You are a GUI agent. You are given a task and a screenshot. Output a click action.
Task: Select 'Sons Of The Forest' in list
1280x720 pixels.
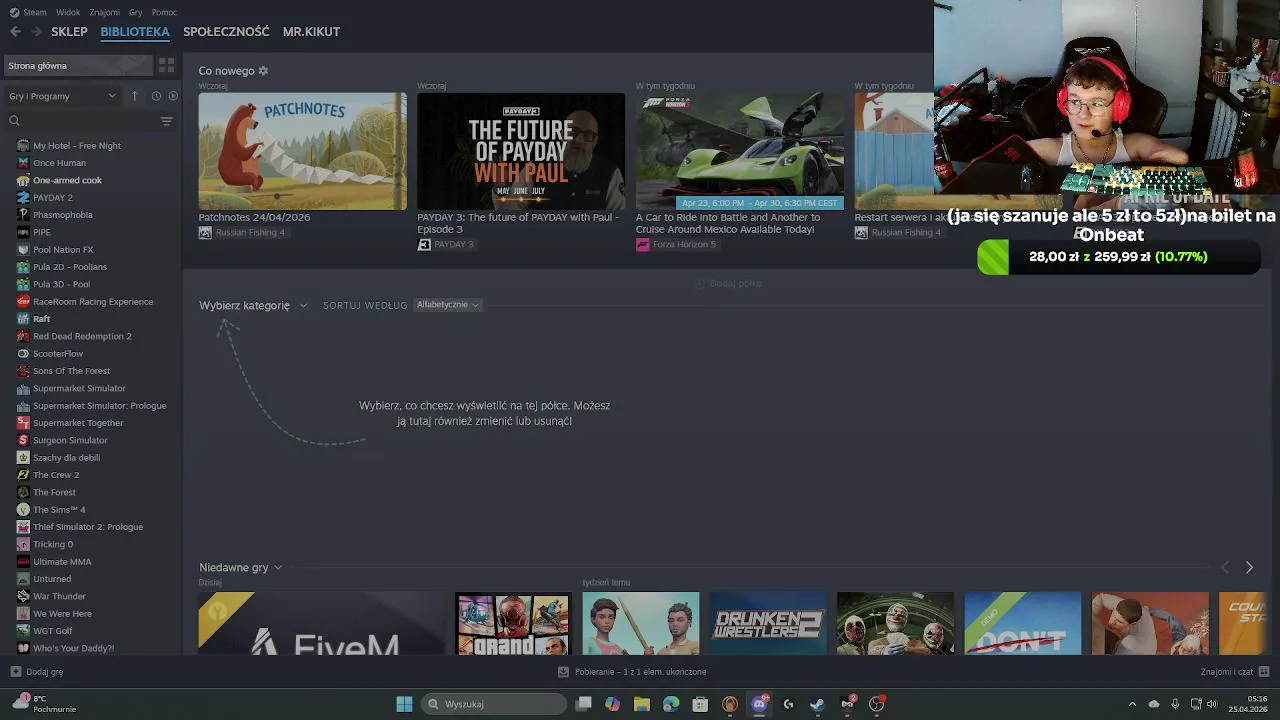pos(71,371)
